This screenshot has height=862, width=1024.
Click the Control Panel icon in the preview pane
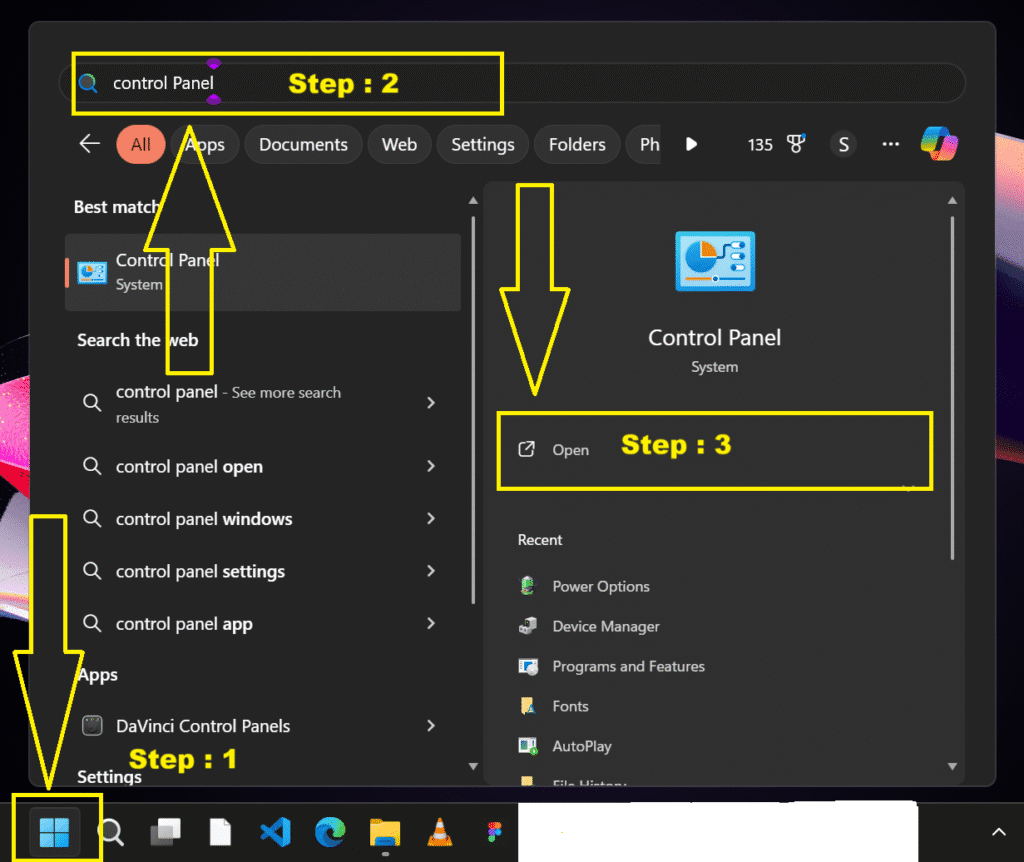tap(714, 261)
